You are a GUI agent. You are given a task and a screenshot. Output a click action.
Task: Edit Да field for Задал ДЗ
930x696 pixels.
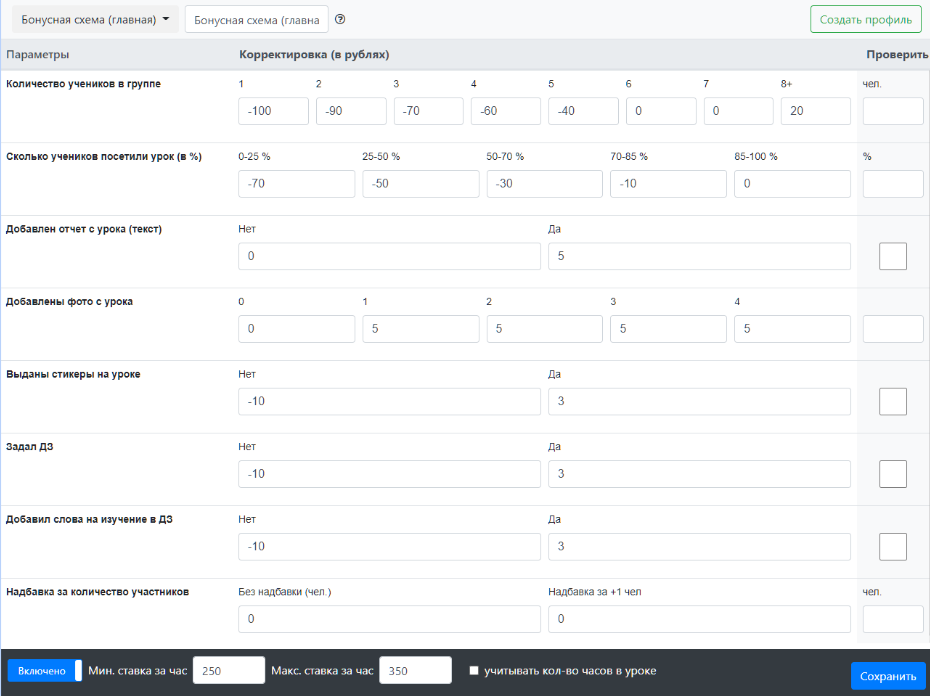click(699, 474)
